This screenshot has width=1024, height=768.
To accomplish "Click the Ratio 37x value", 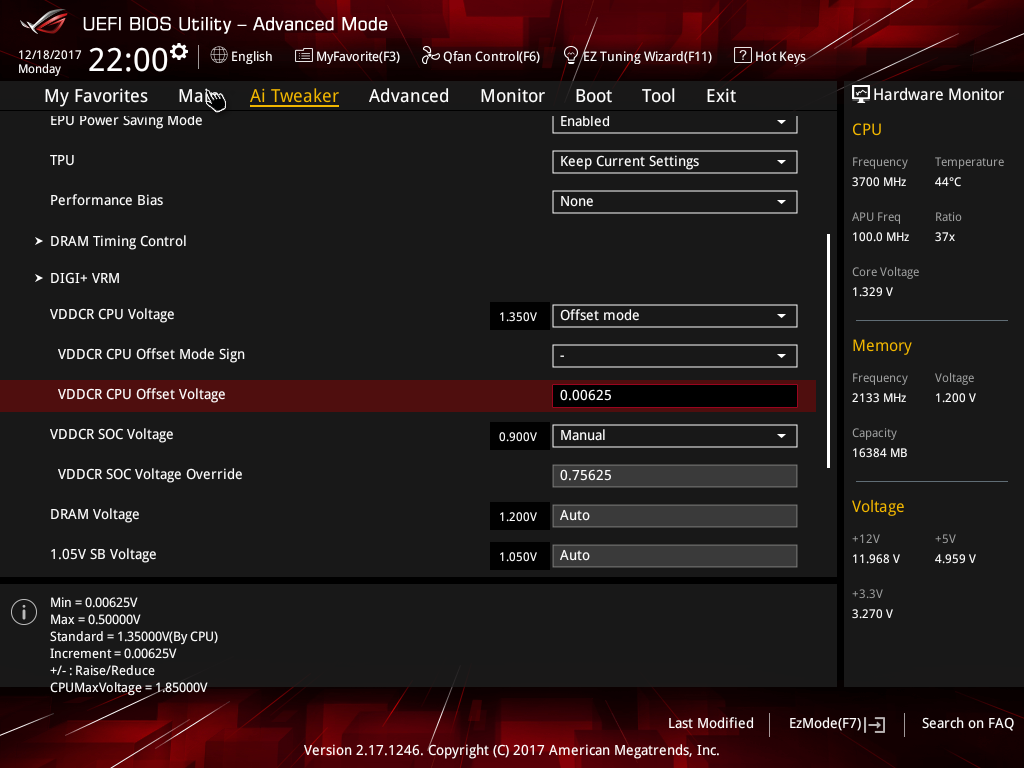I will [945, 236].
